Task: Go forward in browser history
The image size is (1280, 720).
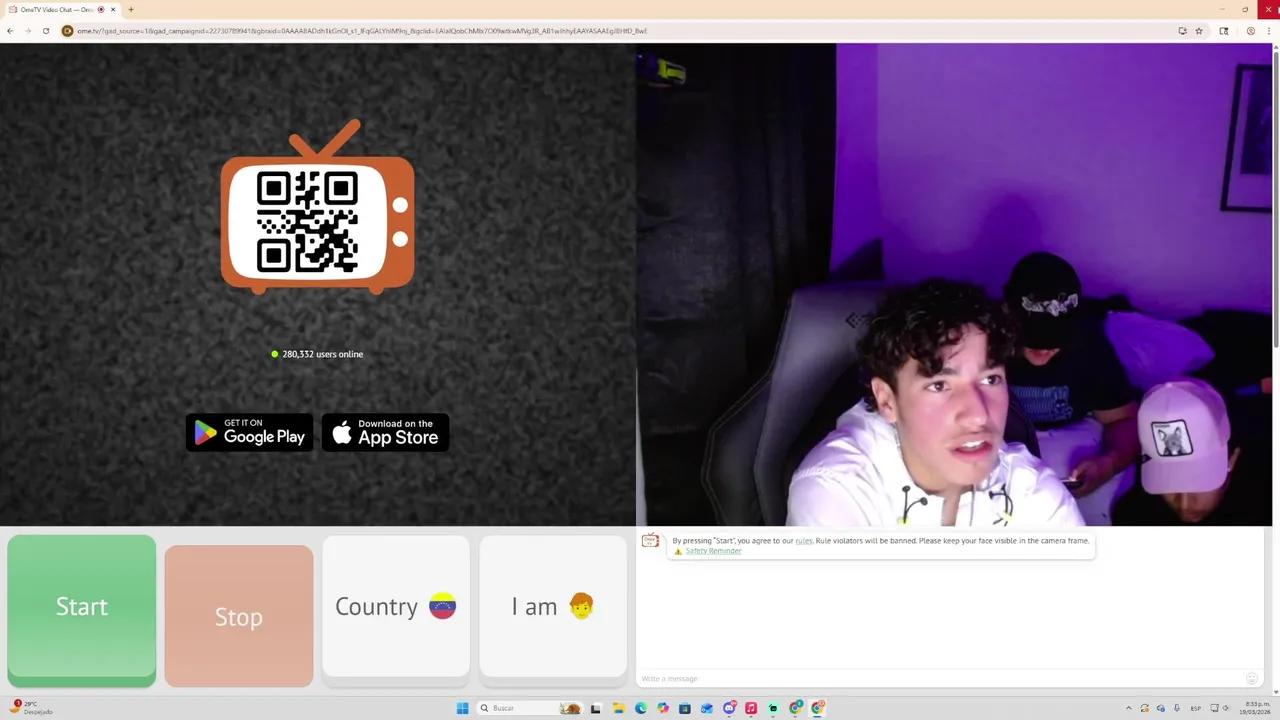Action: pos(28,31)
